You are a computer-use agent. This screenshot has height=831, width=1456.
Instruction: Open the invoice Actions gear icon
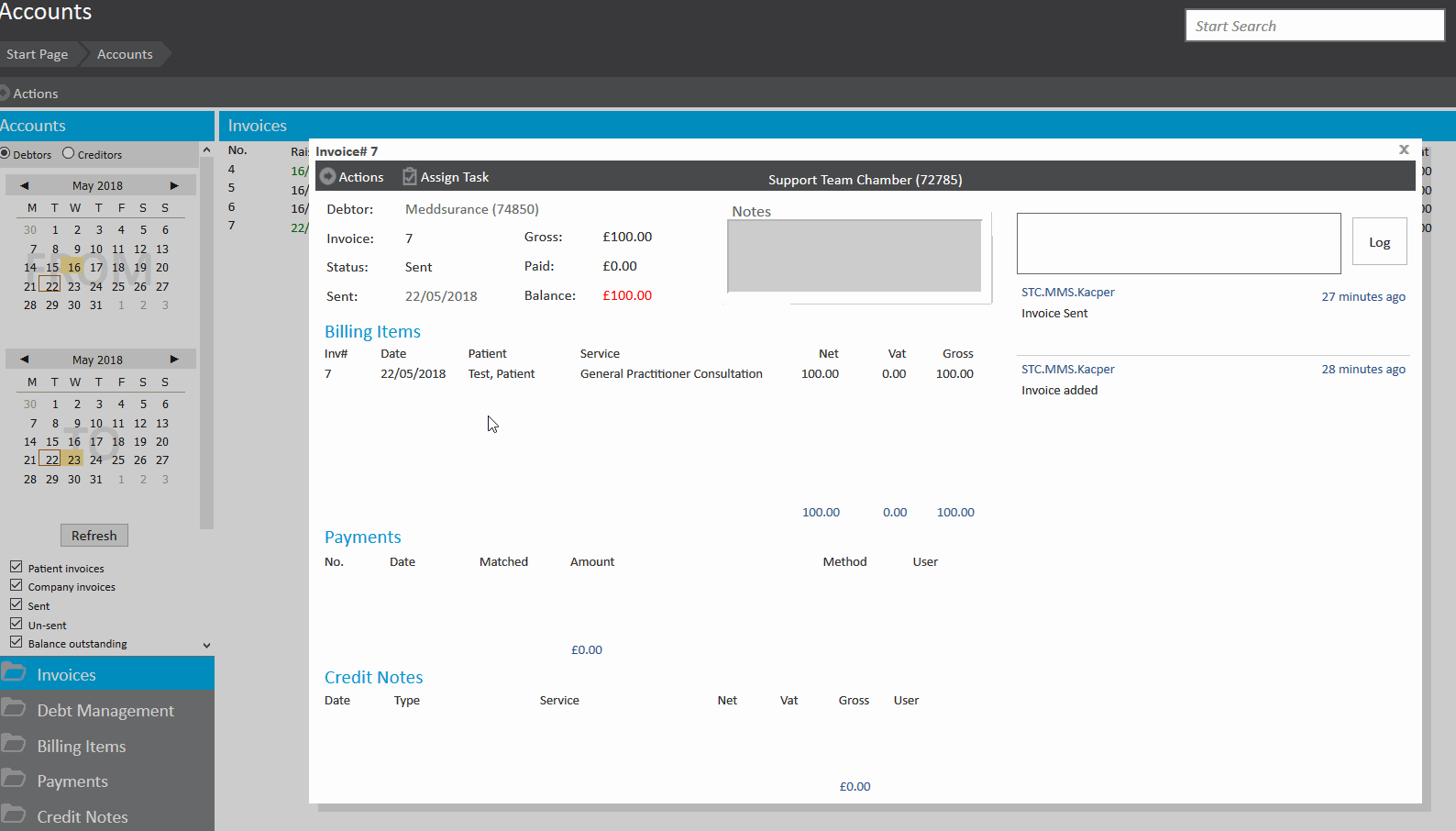click(327, 177)
